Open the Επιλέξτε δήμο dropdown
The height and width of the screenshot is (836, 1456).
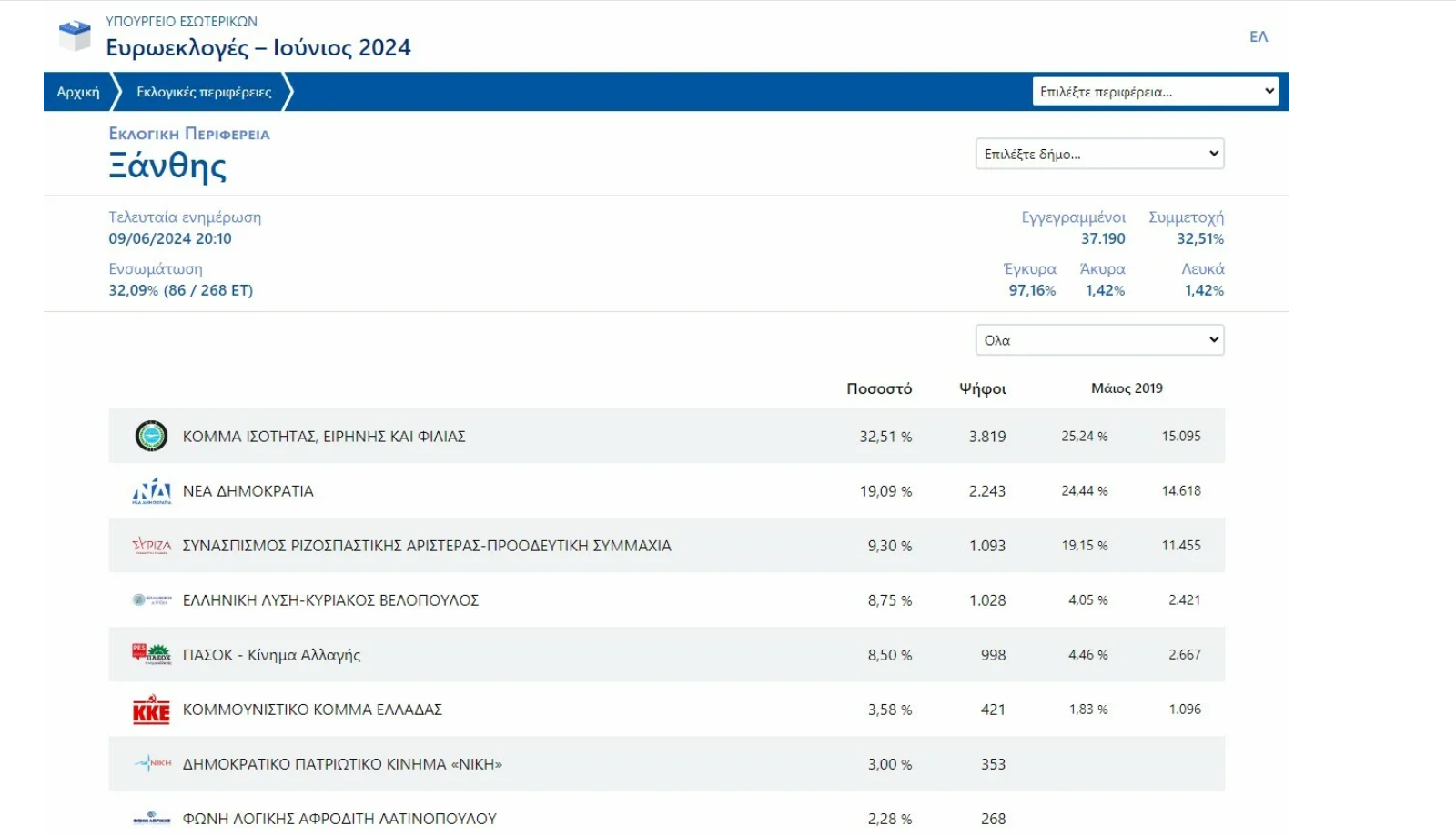click(x=1099, y=154)
